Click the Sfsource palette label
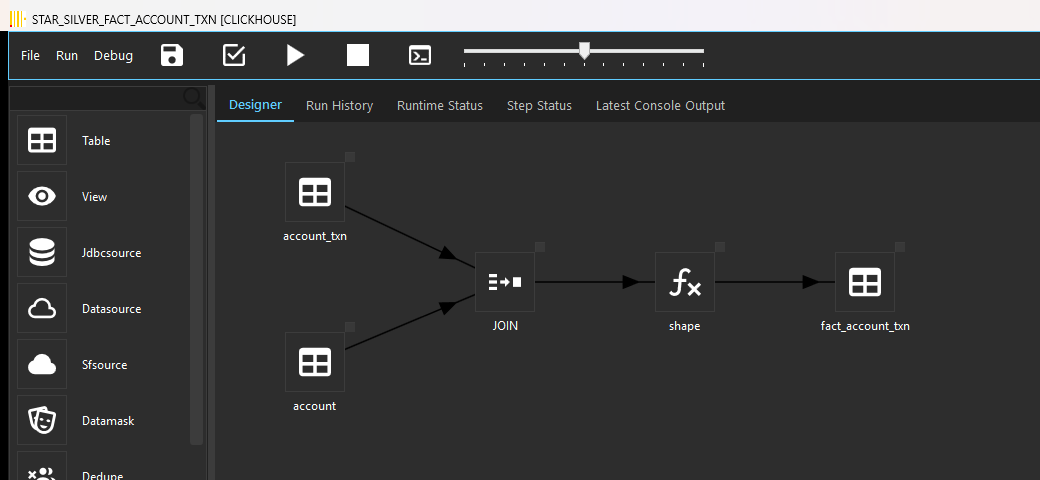Viewport: 1040px width, 480px height. click(105, 365)
